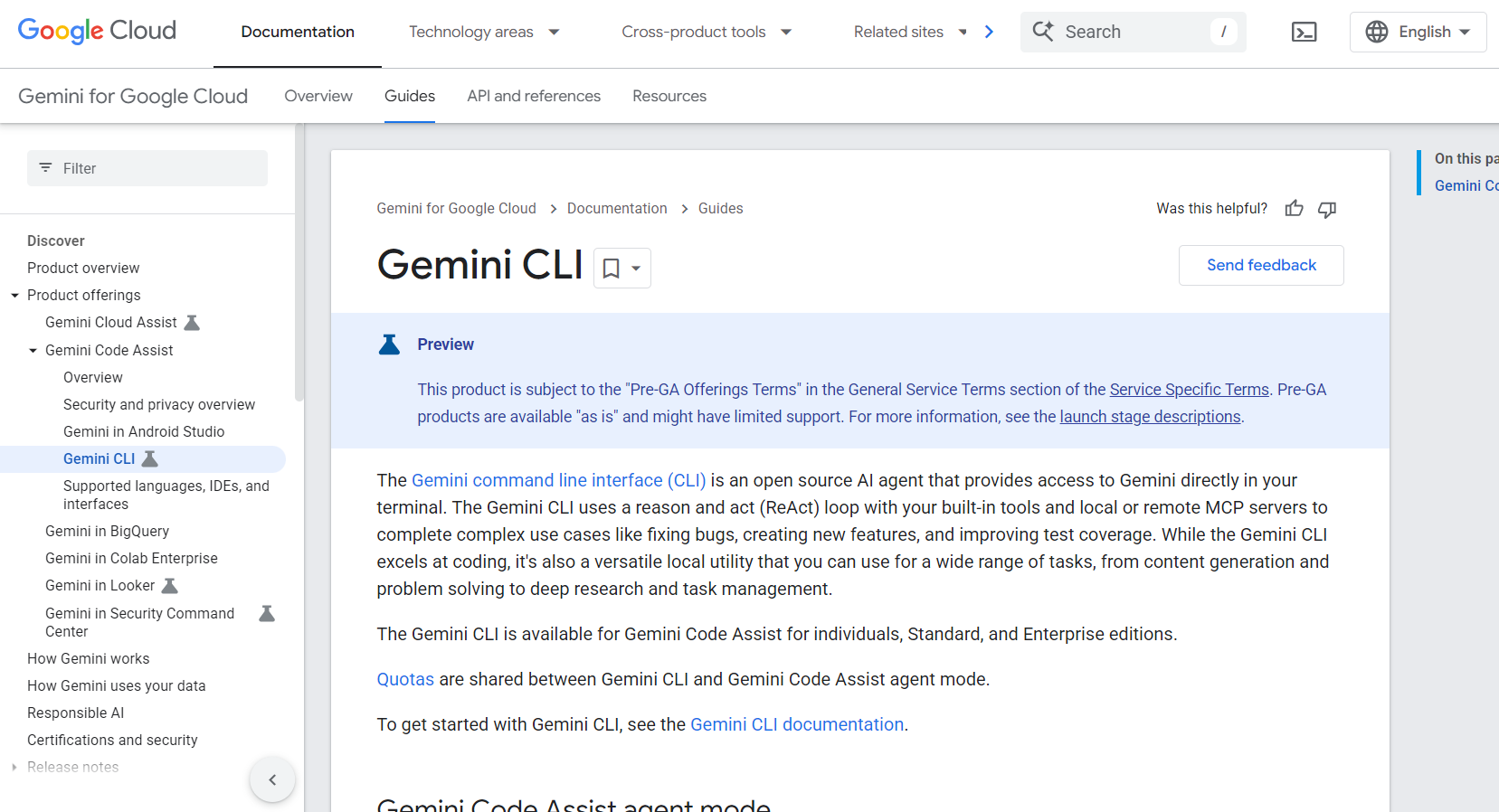Open the Gemini command line interface (CLI) link

pyautogui.click(x=558, y=480)
